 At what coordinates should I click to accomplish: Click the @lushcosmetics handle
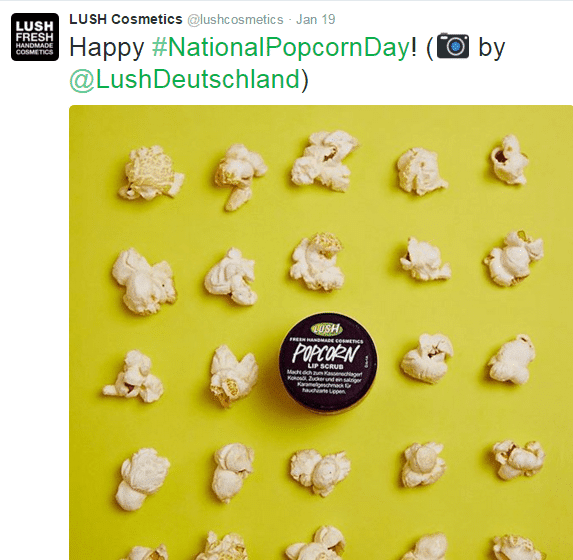click(x=235, y=20)
